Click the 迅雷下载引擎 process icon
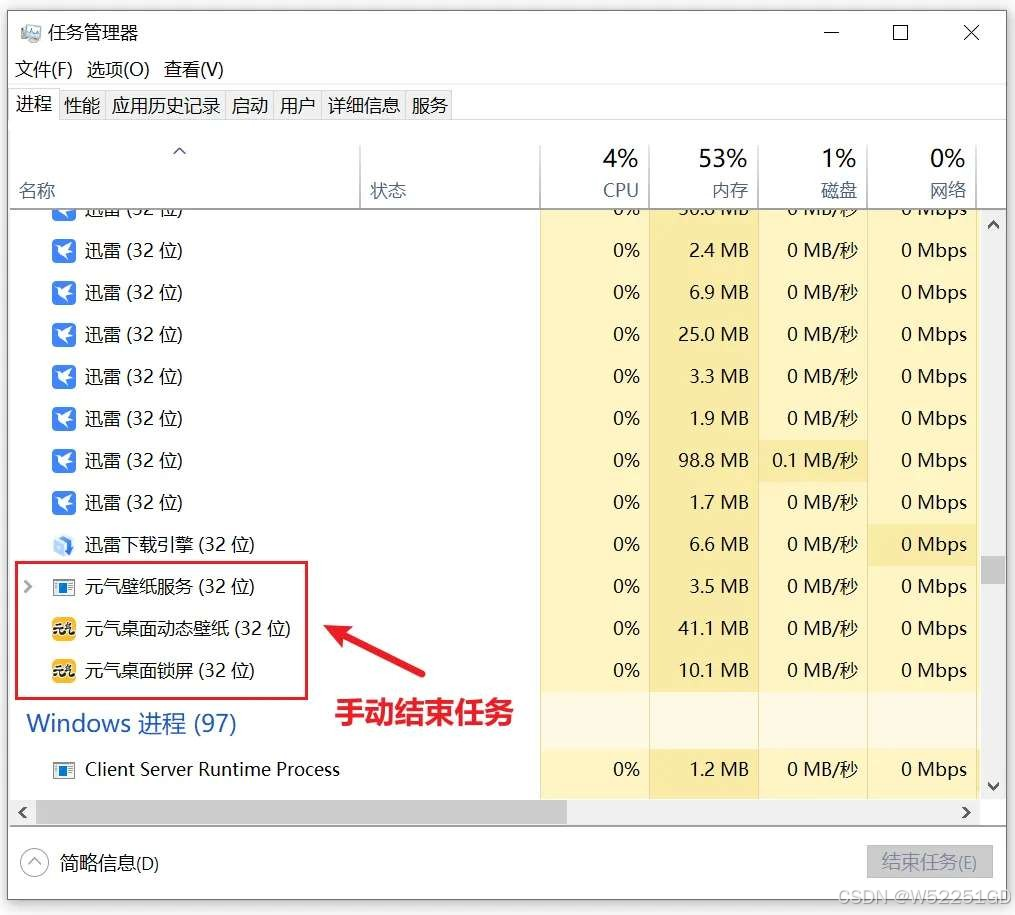The height and width of the screenshot is (915, 1015). [63, 546]
